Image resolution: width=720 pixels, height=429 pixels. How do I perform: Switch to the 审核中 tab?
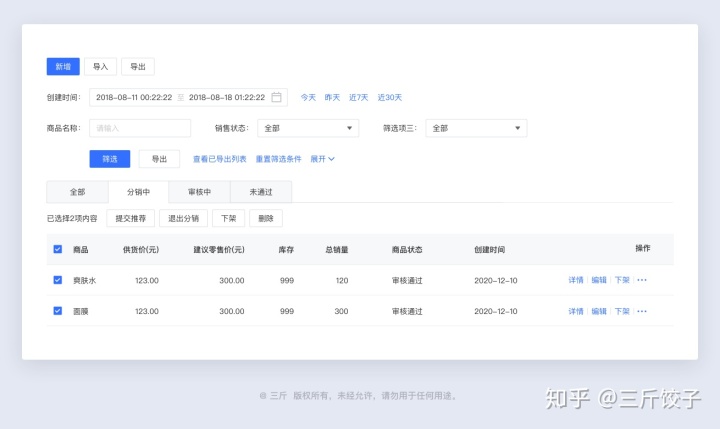coord(200,192)
